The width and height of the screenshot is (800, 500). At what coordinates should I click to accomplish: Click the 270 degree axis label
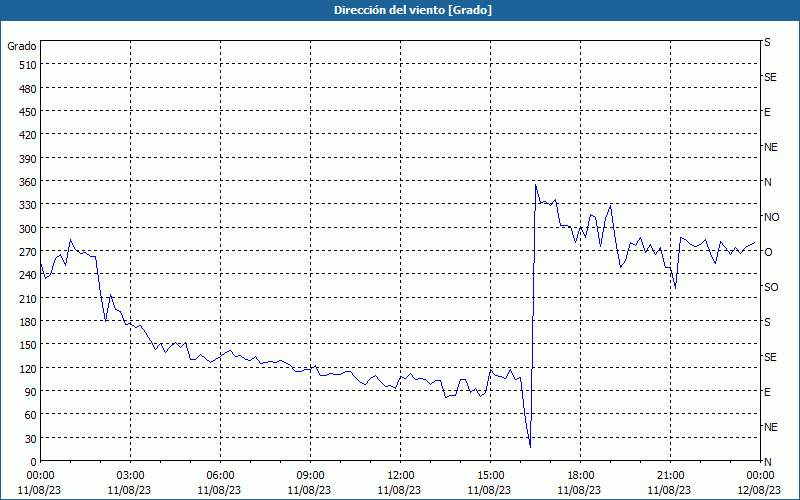(x=28, y=252)
